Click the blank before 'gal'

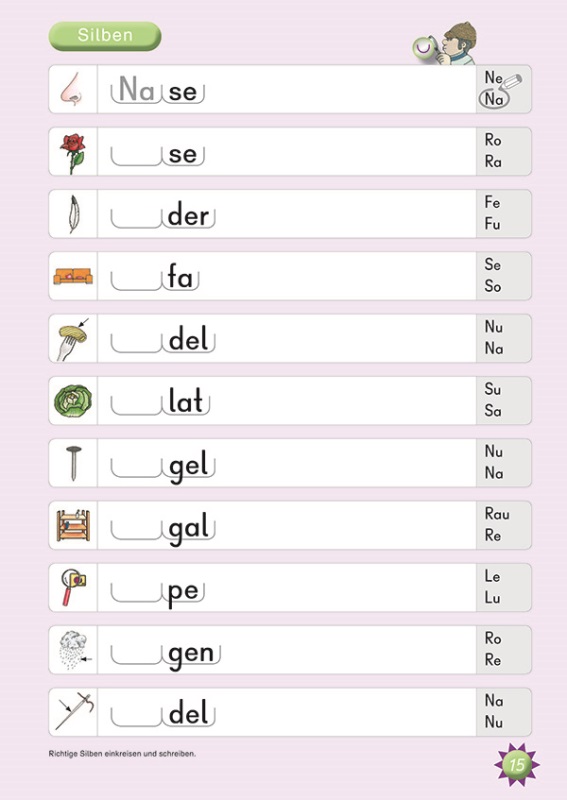pos(136,530)
